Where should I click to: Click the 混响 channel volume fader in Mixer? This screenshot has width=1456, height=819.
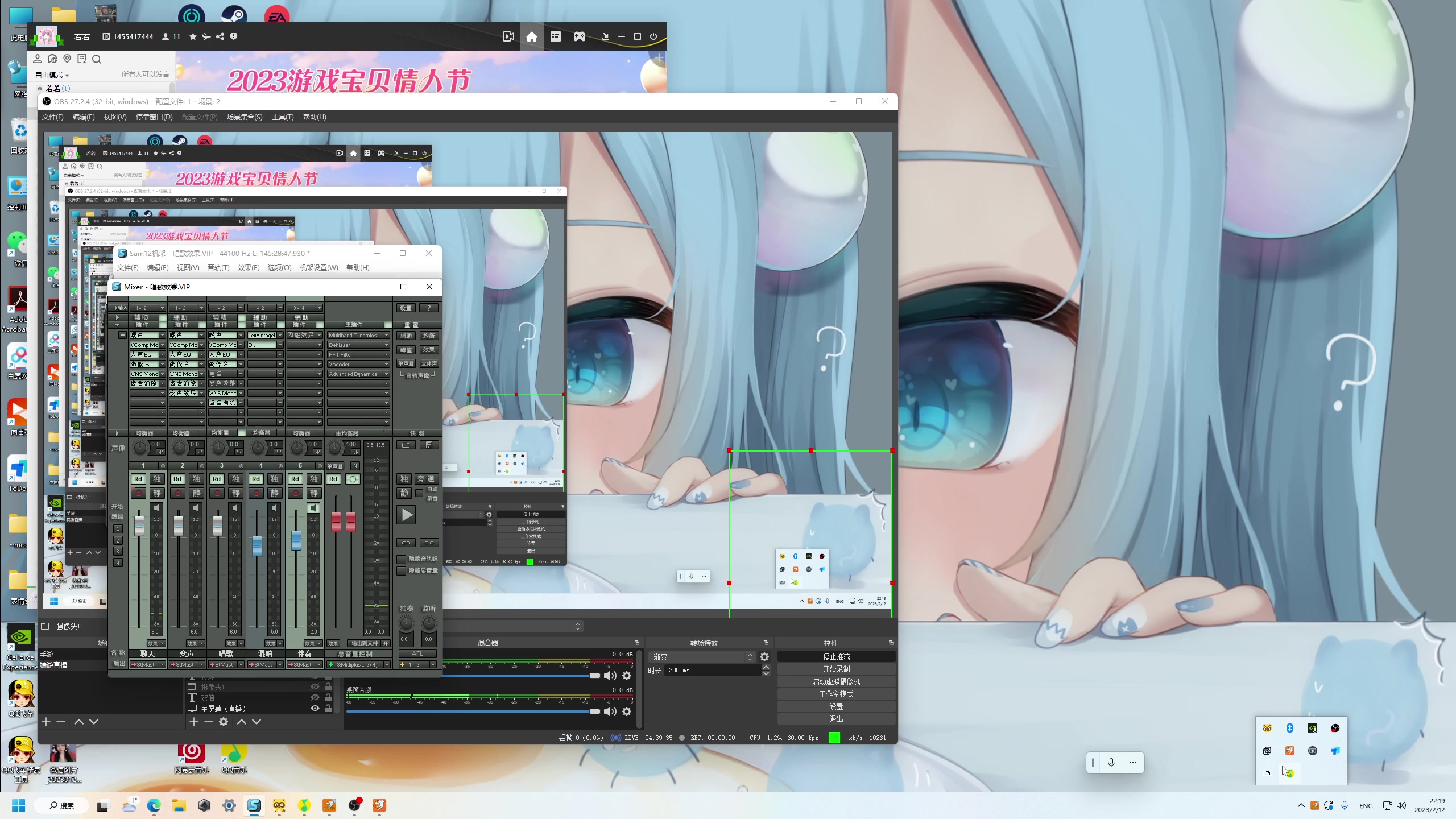point(257,545)
